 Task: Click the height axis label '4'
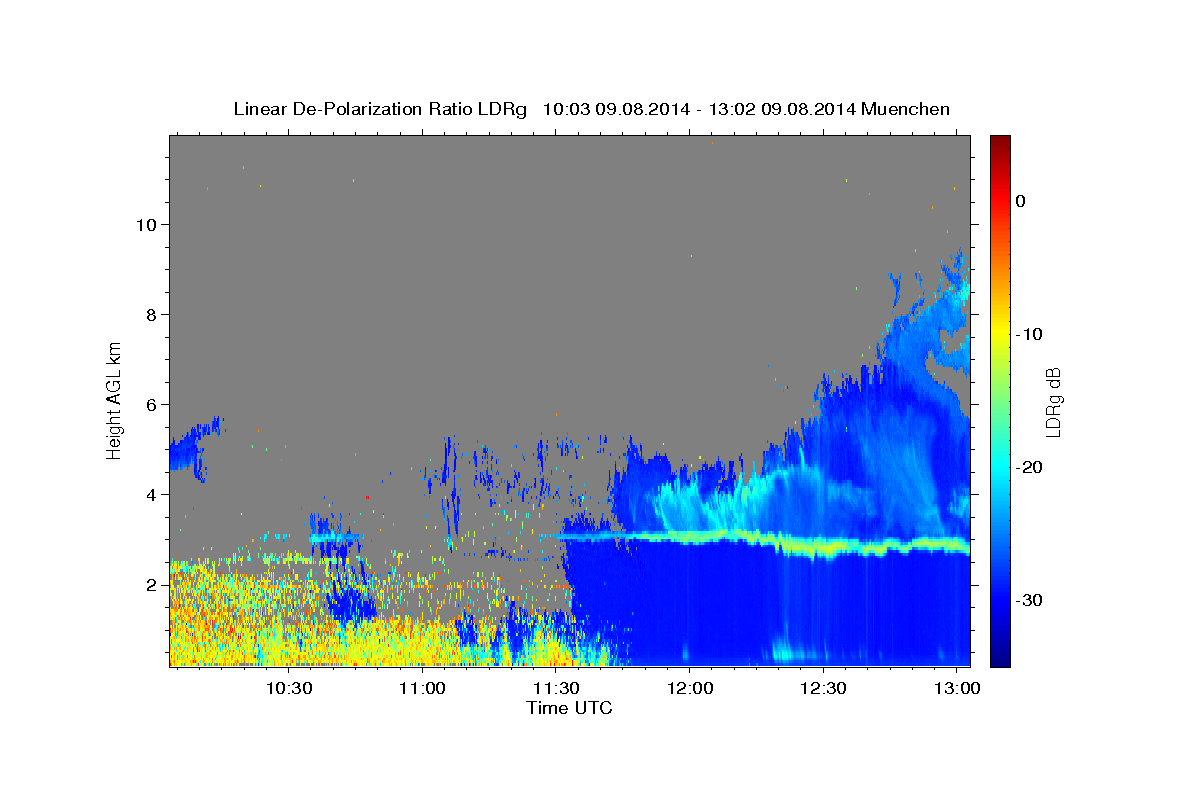click(151, 494)
